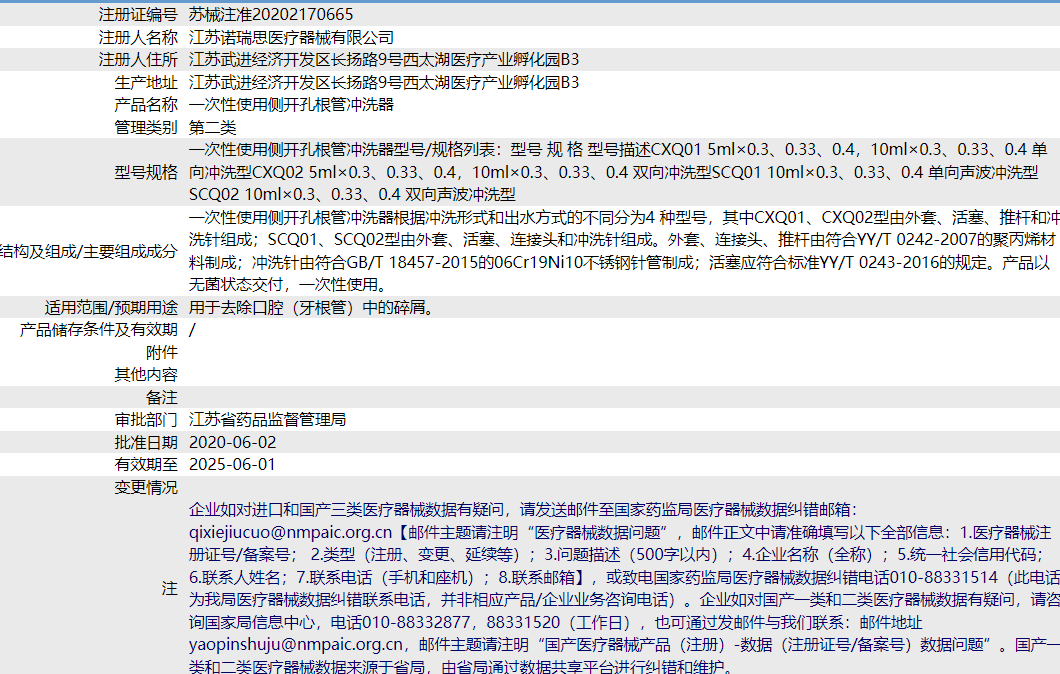This screenshot has height=674, width=1060.
Task: Click management class value 第二类
Action: click(x=212, y=127)
